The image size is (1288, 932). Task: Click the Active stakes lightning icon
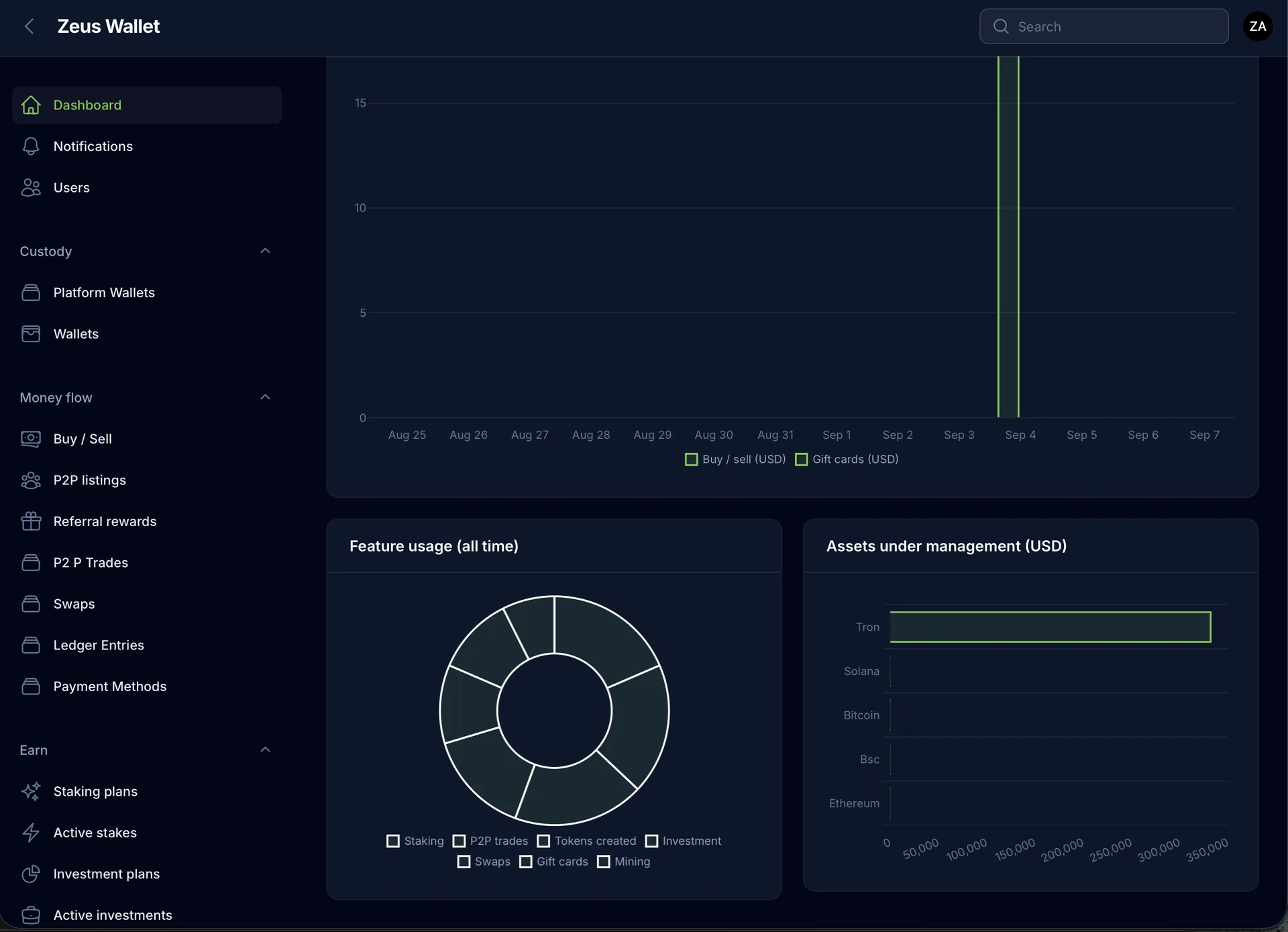tap(31, 833)
